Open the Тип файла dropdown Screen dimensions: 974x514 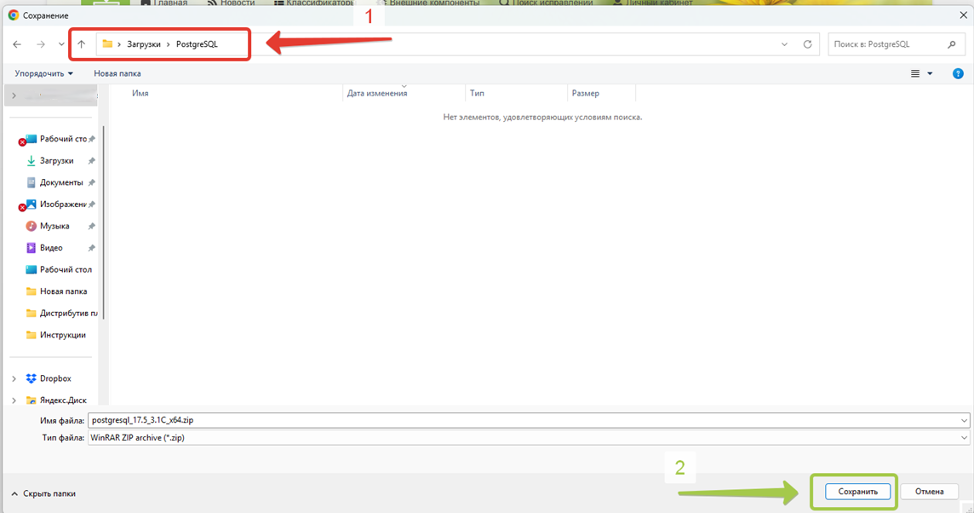coord(529,438)
